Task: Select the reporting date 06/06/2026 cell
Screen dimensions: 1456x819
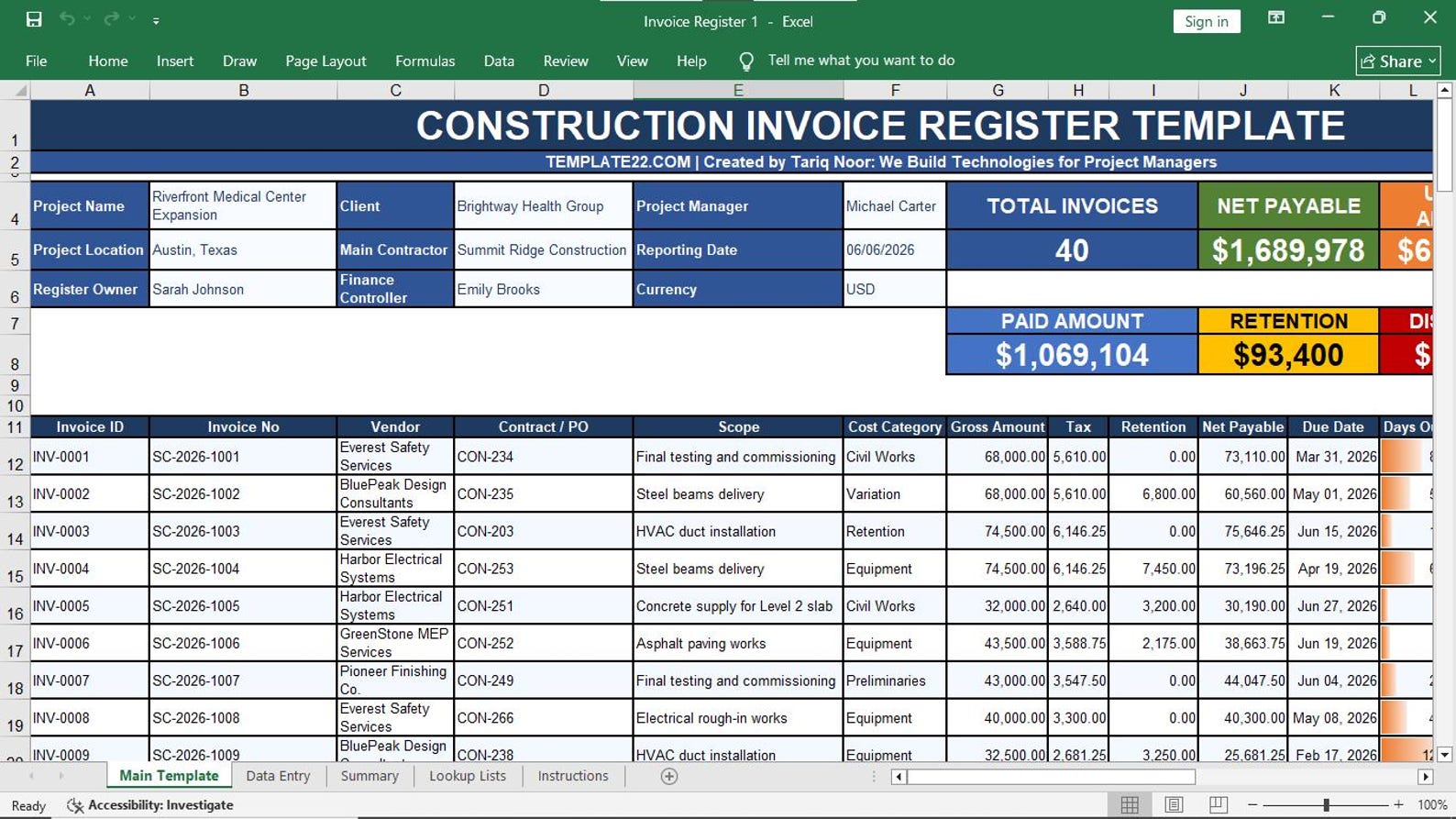Action: (895, 249)
